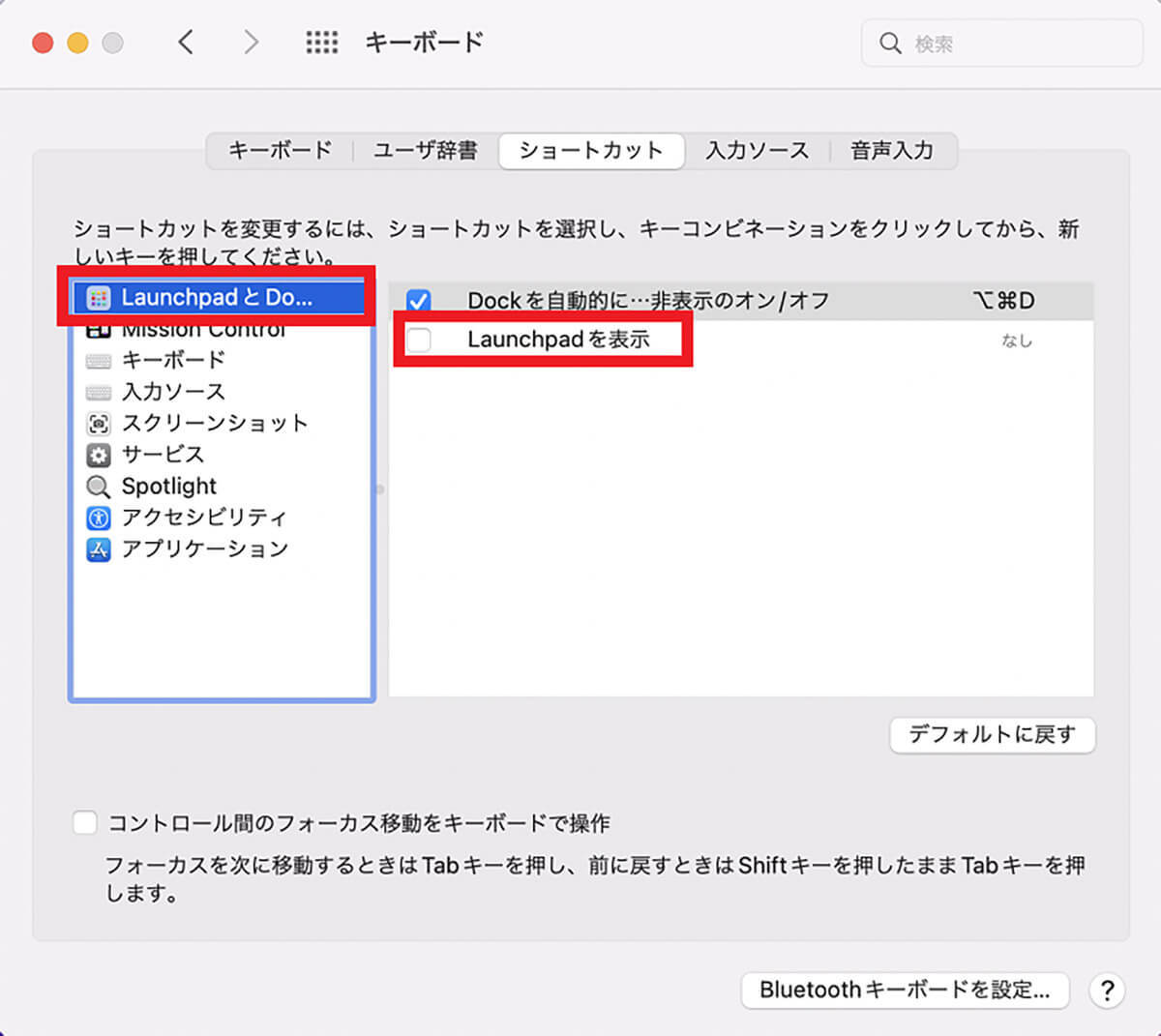The width and height of the screenshot is (1161, 1036).
Task: Click the サービス gear icon
Action: tap(98, 455)
